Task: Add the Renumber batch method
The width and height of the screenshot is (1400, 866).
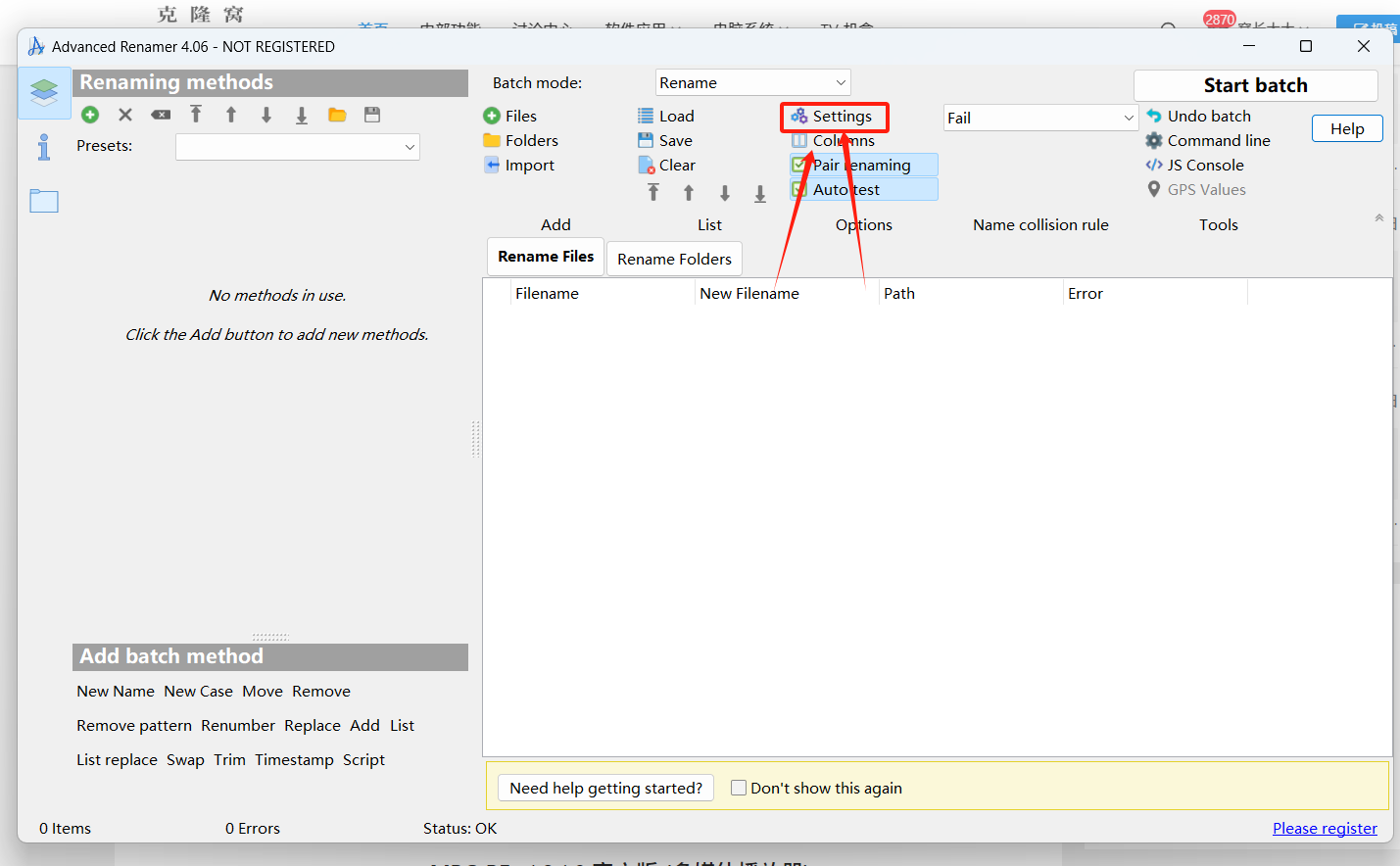Action: [x=238, y=725]
